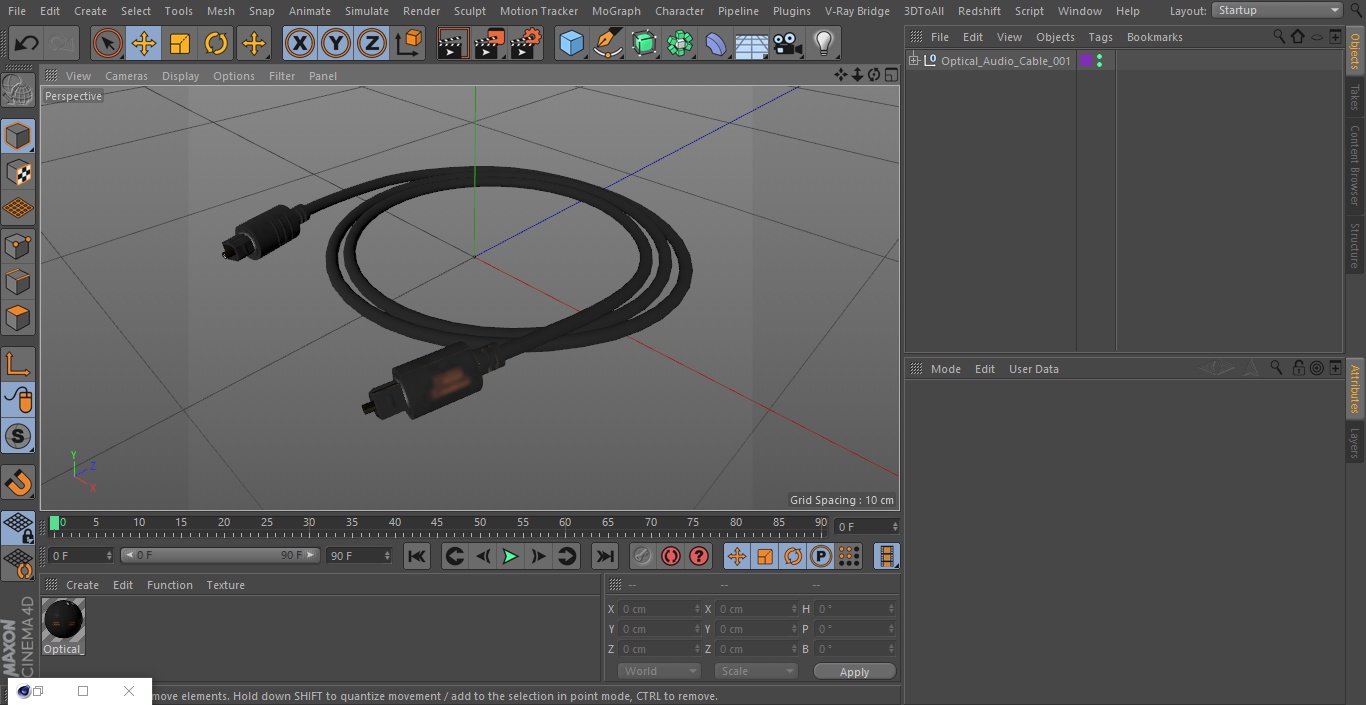The height and width of the screenshot is (705, 1366).
Task: Render the active view
Action: point(453,43)
